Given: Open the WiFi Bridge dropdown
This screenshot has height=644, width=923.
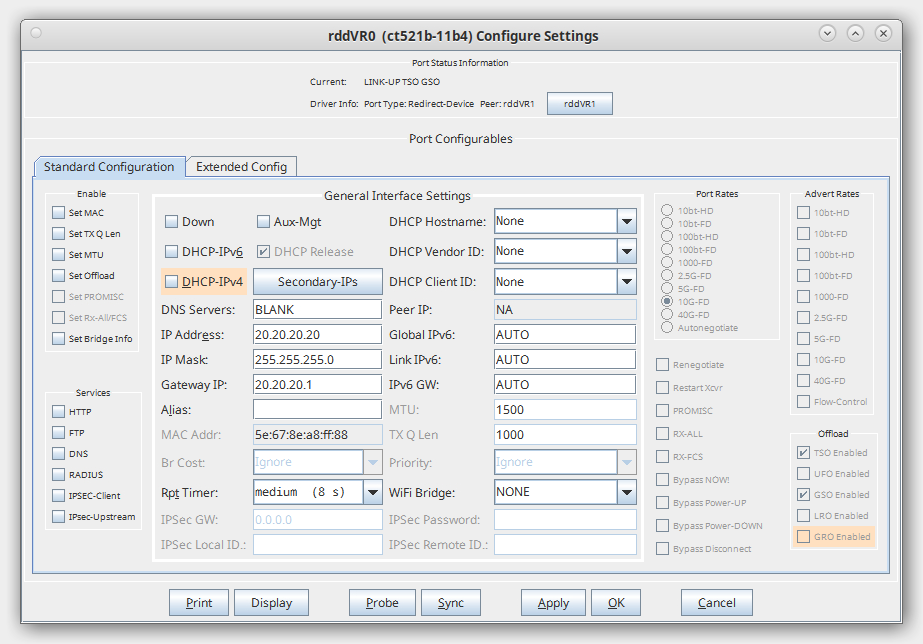Looking at the screenshot, I should click(x=626, y=492).
